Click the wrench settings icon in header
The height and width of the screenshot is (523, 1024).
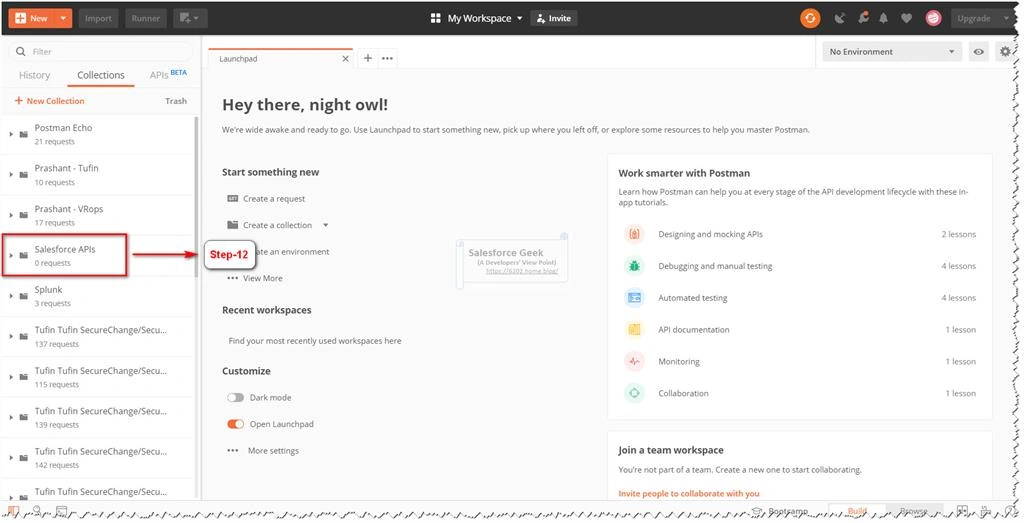(863, 18)
